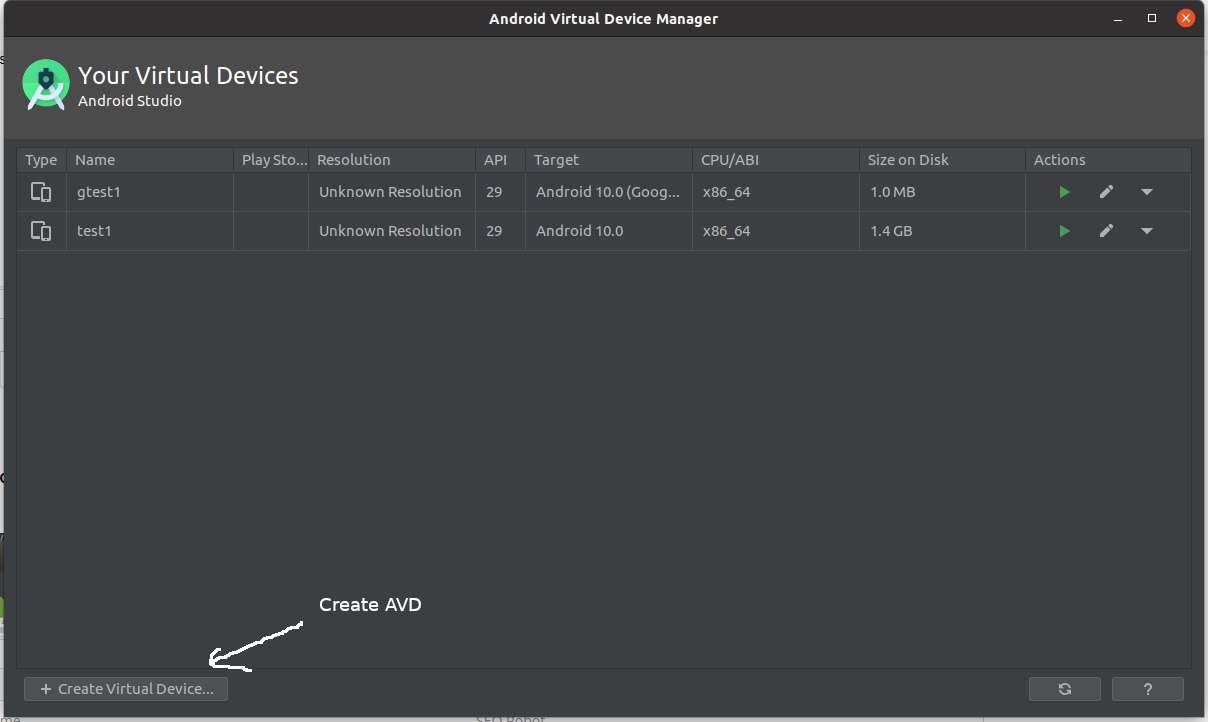Click Unknown Resolution in gtest1 row
The height and width of the screenshot is (722, 1208).
tap(390, 192)
